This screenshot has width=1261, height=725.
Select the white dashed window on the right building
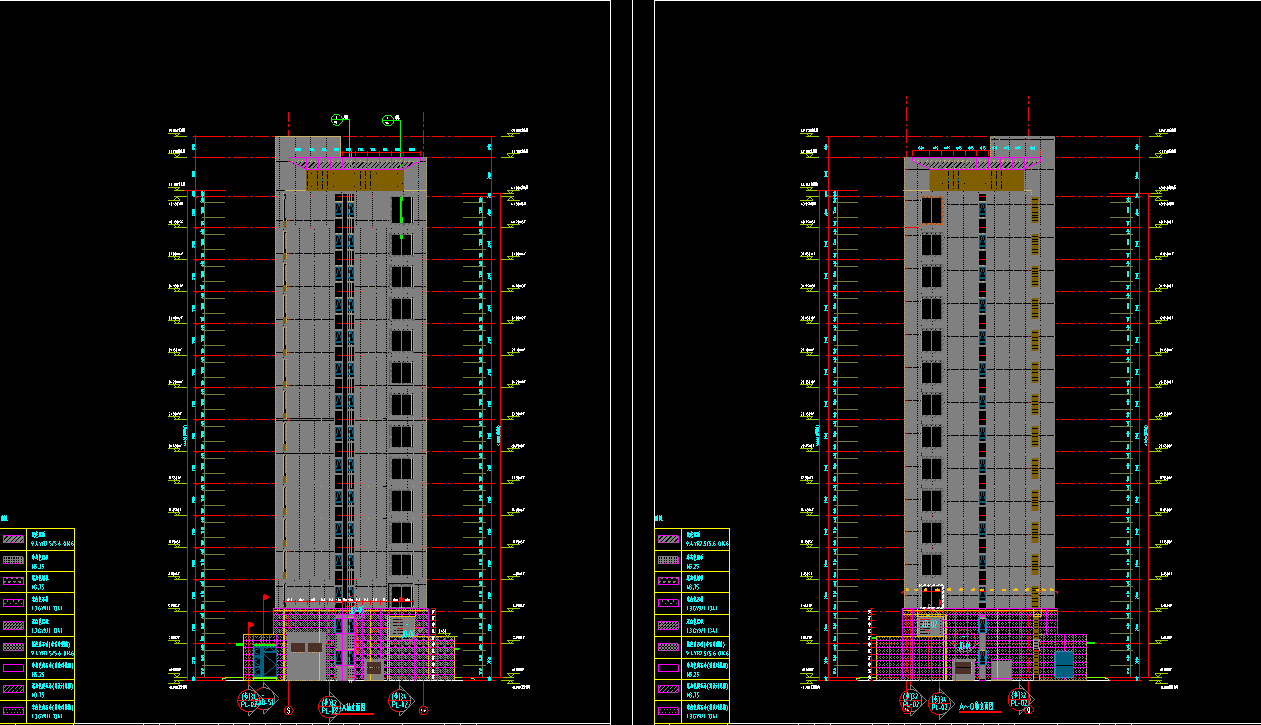pos(932,596)
